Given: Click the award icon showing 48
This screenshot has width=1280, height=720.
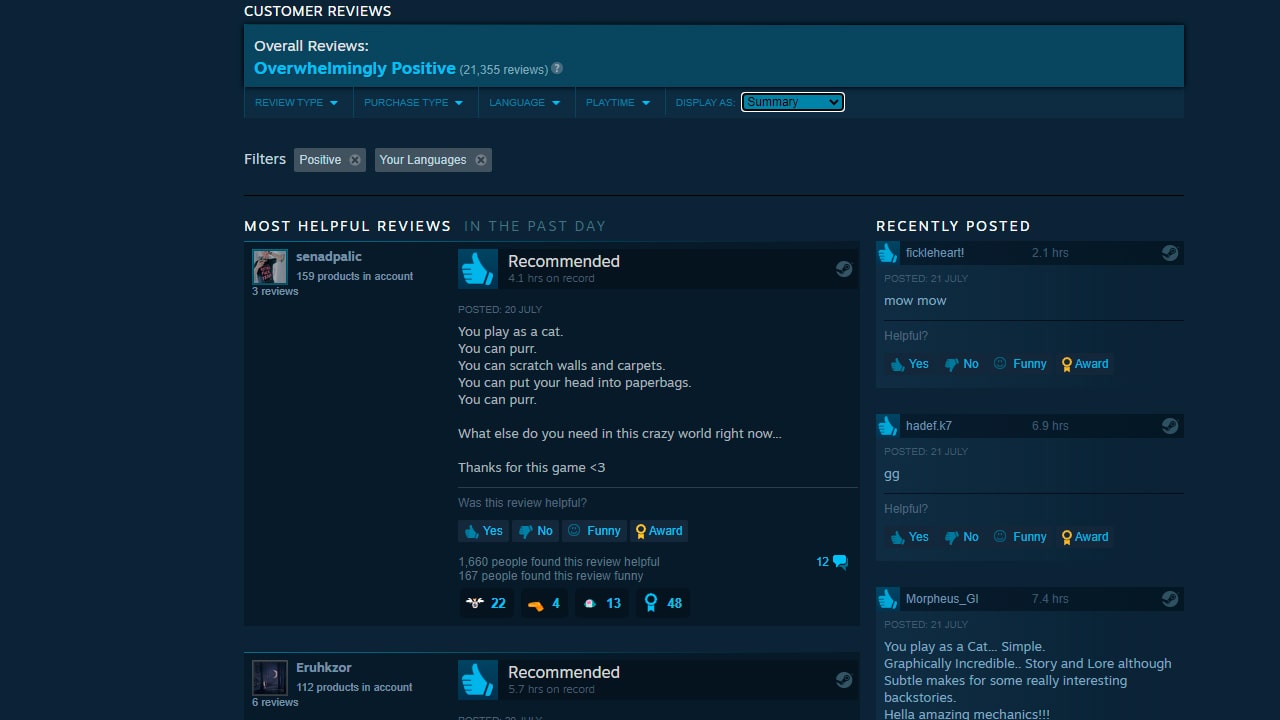Looking at the screenshot, I should coord(663,603).
